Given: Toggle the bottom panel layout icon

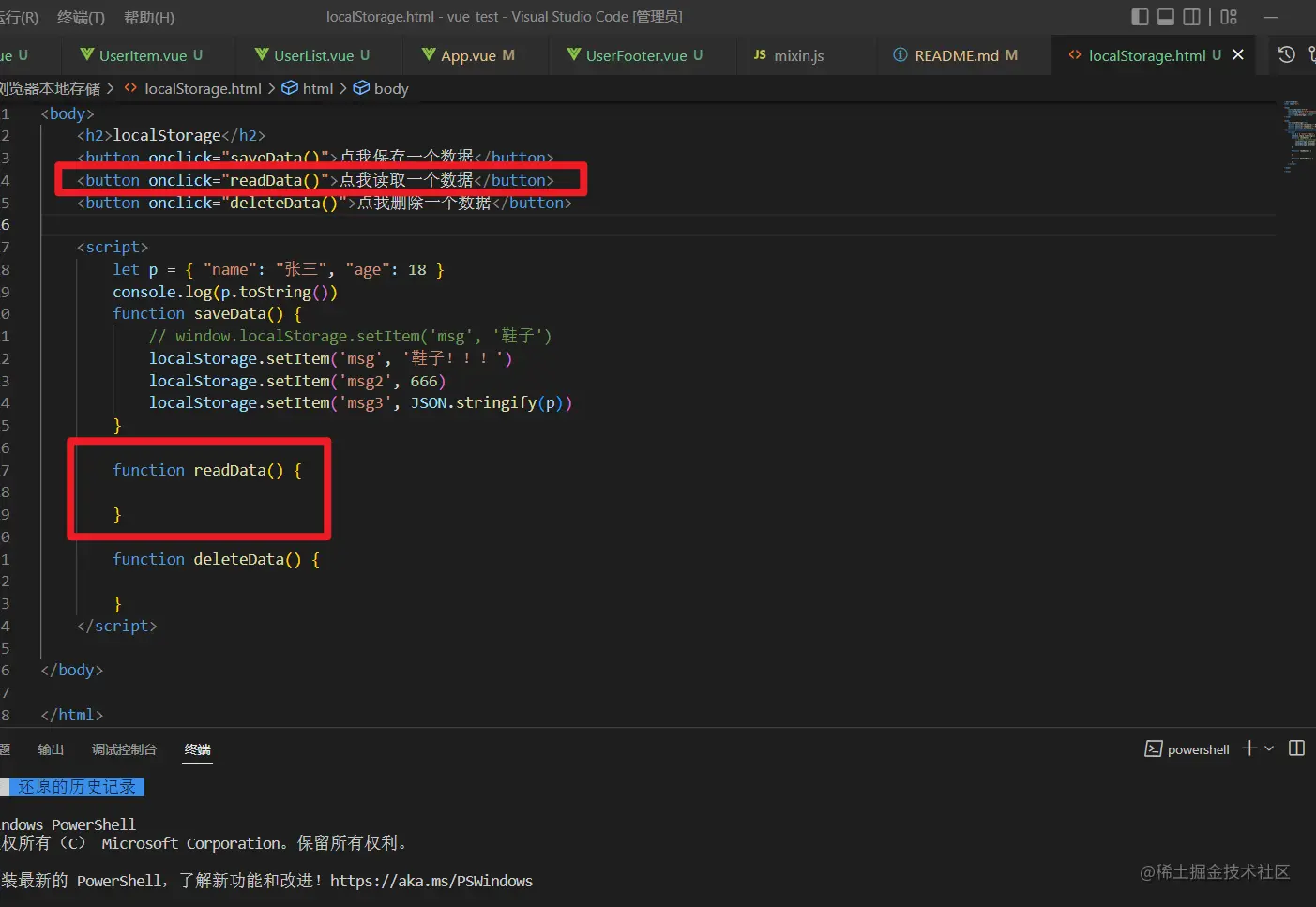Looking at the screenshot, I should pyautogui.click(x=1166, y=17).
